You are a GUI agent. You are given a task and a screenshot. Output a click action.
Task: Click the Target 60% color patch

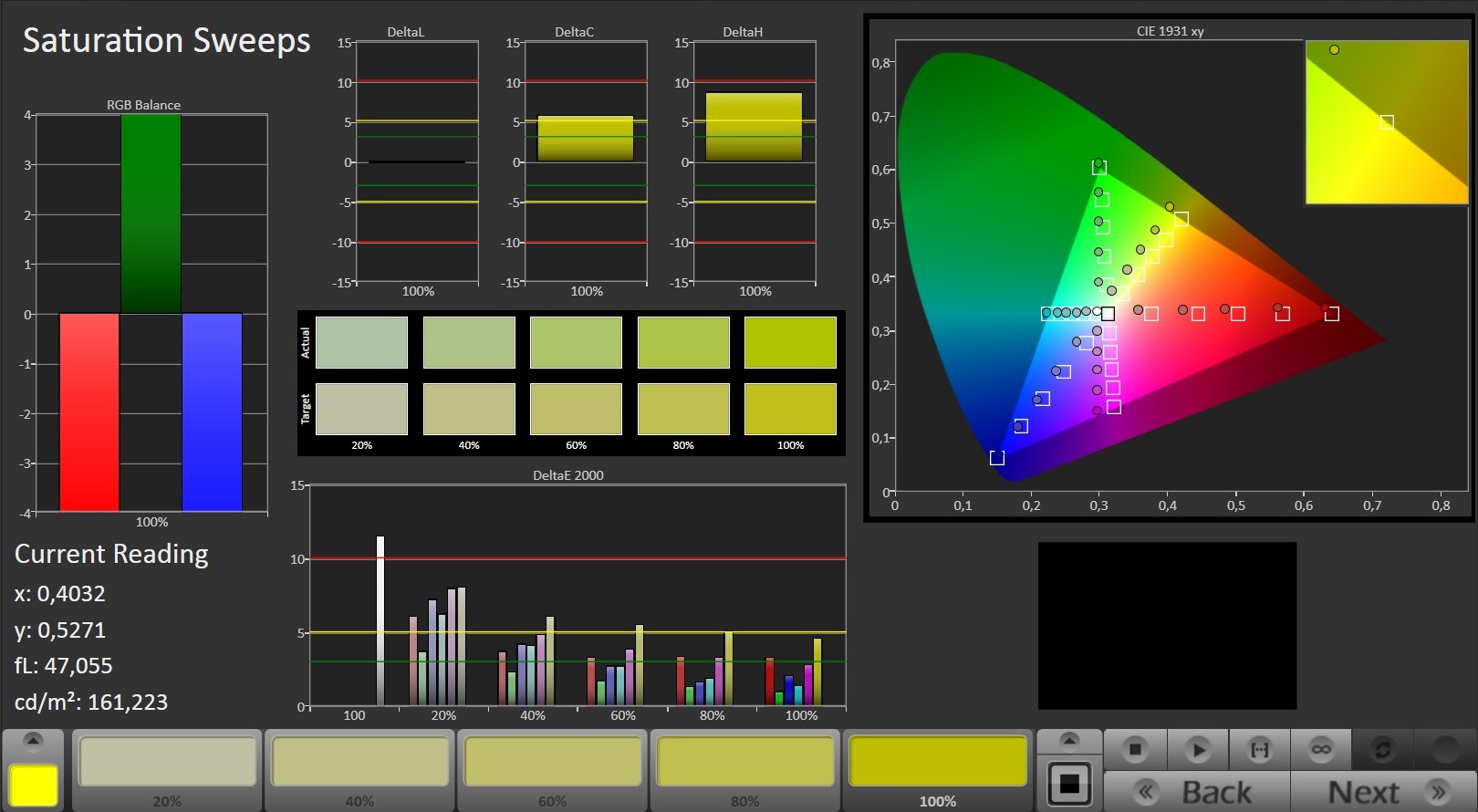coord(576,409)
